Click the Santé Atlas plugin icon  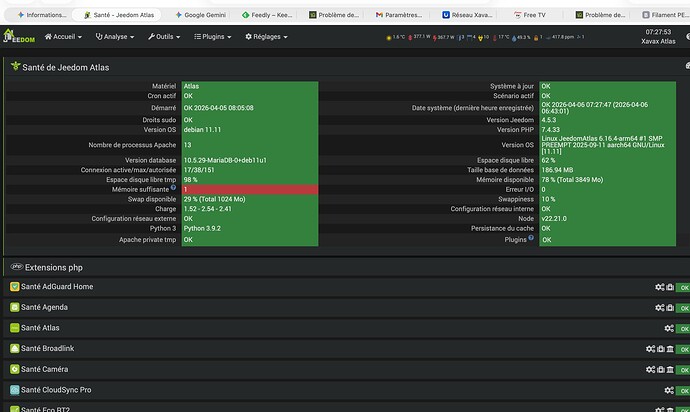[x=15, y=328]
